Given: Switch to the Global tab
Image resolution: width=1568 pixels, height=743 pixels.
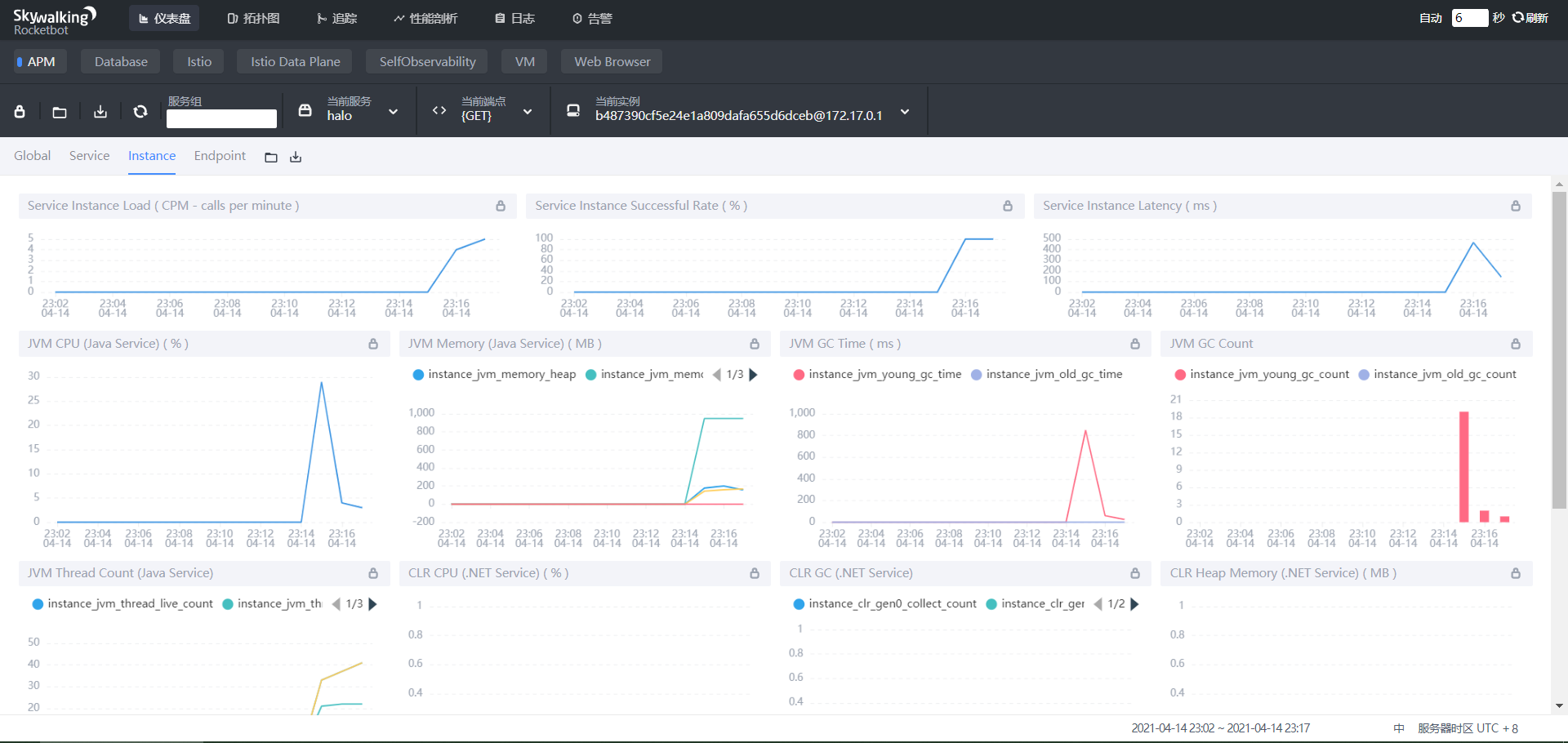Looking at the screenshot, I should pyautogui.click(x=32, y=155).
